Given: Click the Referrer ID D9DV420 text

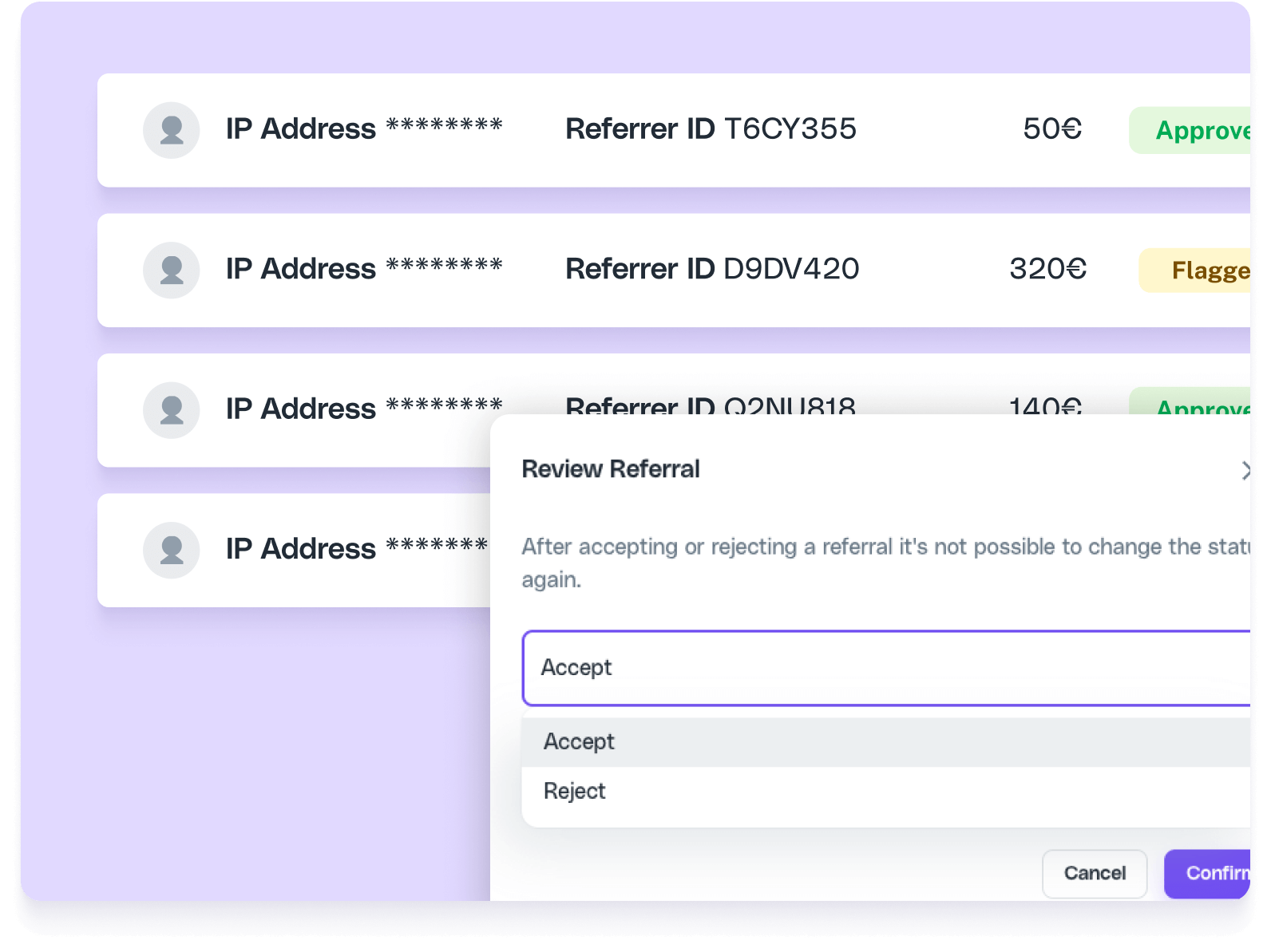Looking at the screenshot, I should [x=712, y=270].
